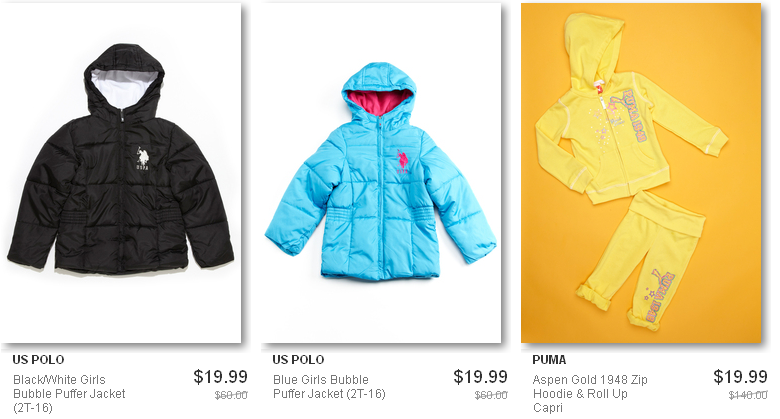The image size is (780, 419).
Task: Click the $19.99 price of blue jacket
Action: click(480, 377)
